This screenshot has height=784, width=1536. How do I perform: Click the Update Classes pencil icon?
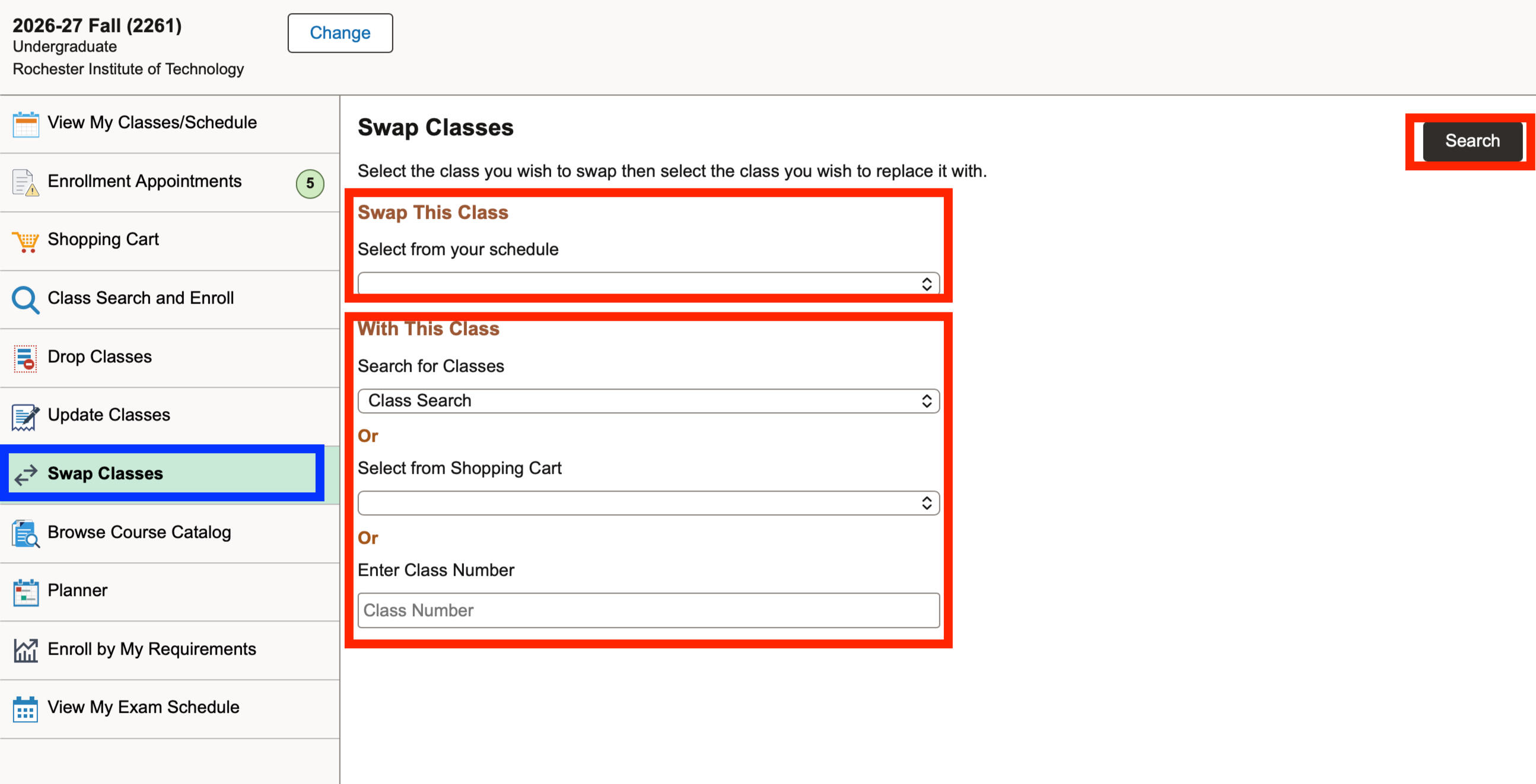[24, 416]
